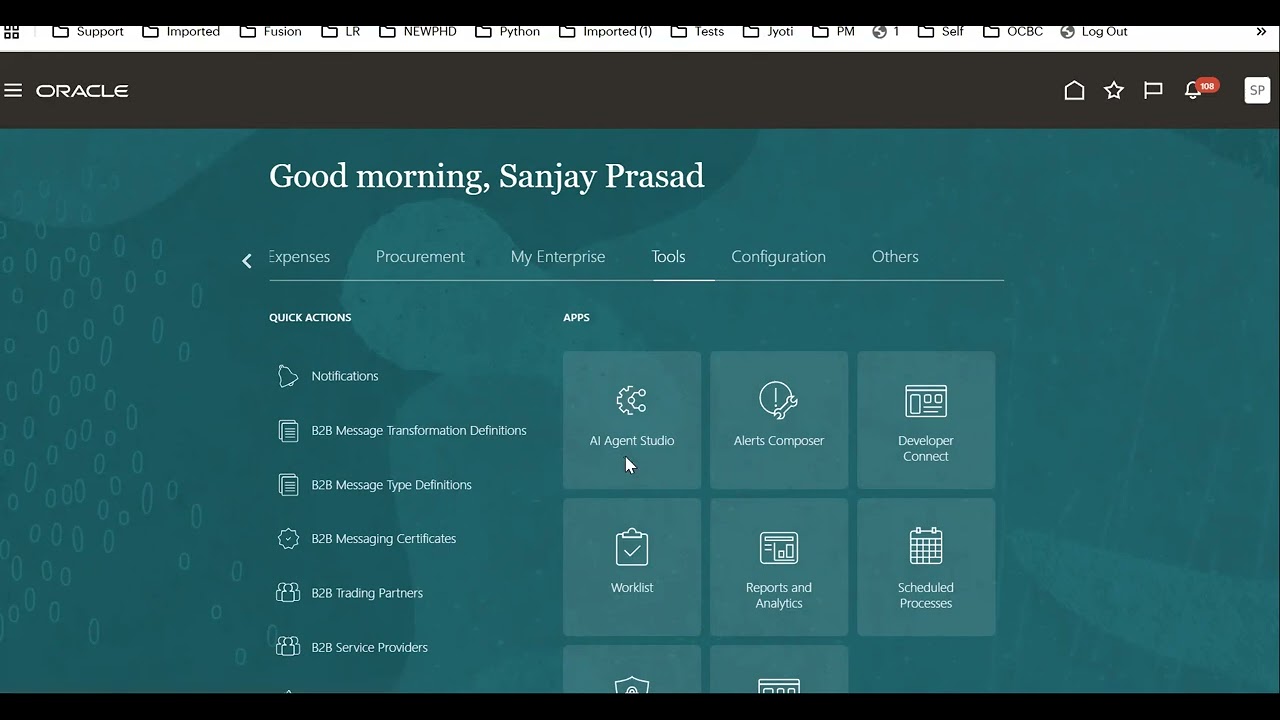Open Fusion bookmark folder

click(271, 32)
